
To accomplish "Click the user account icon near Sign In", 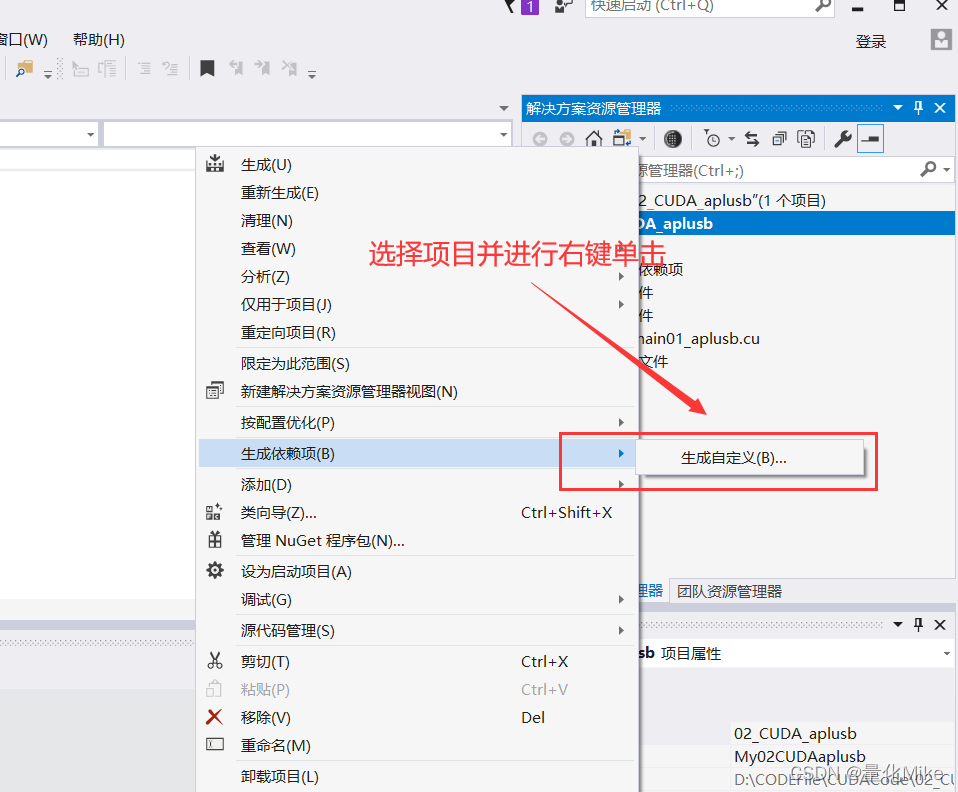I will point(940,39).
